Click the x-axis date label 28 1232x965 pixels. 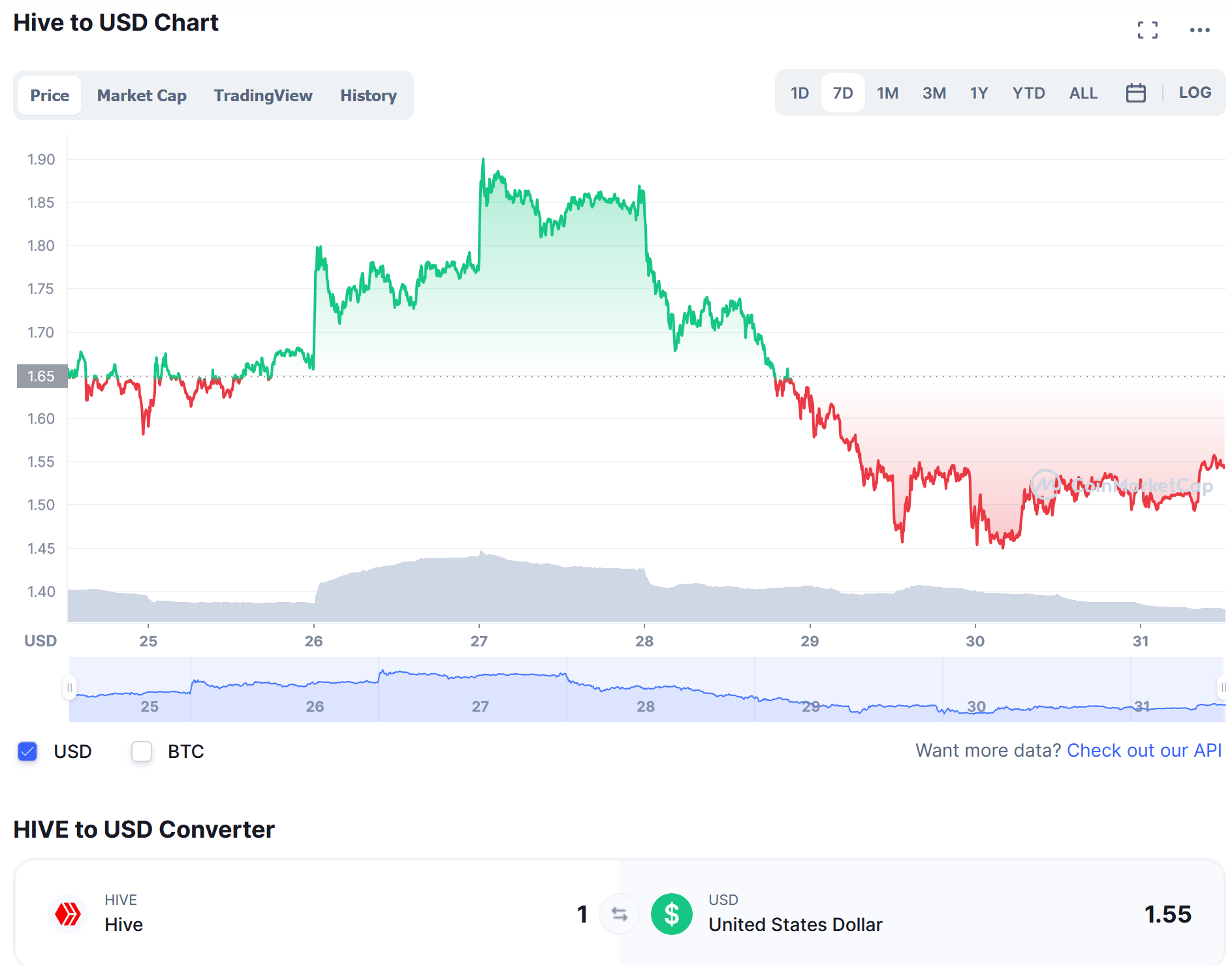click(x=644, y=641)
